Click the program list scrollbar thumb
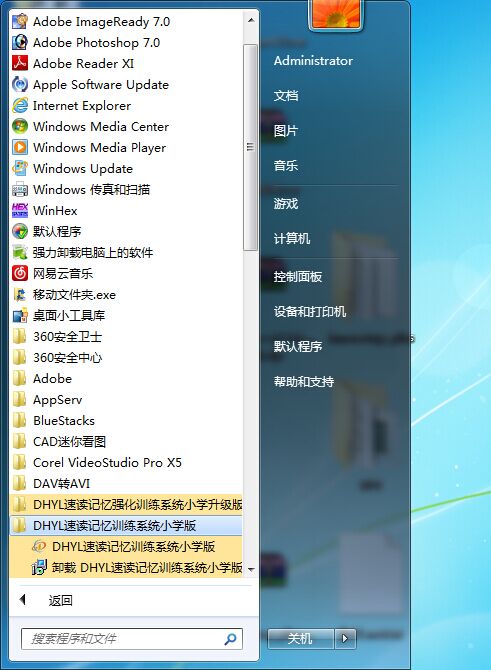Viewport: 491px width, 670px height. pos(250,147)
